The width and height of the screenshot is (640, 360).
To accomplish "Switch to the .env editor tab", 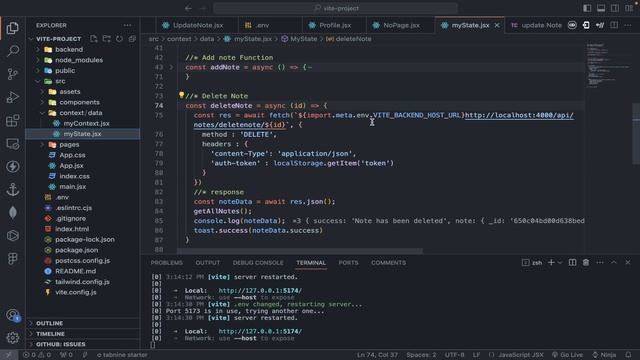I will (257, 25).
